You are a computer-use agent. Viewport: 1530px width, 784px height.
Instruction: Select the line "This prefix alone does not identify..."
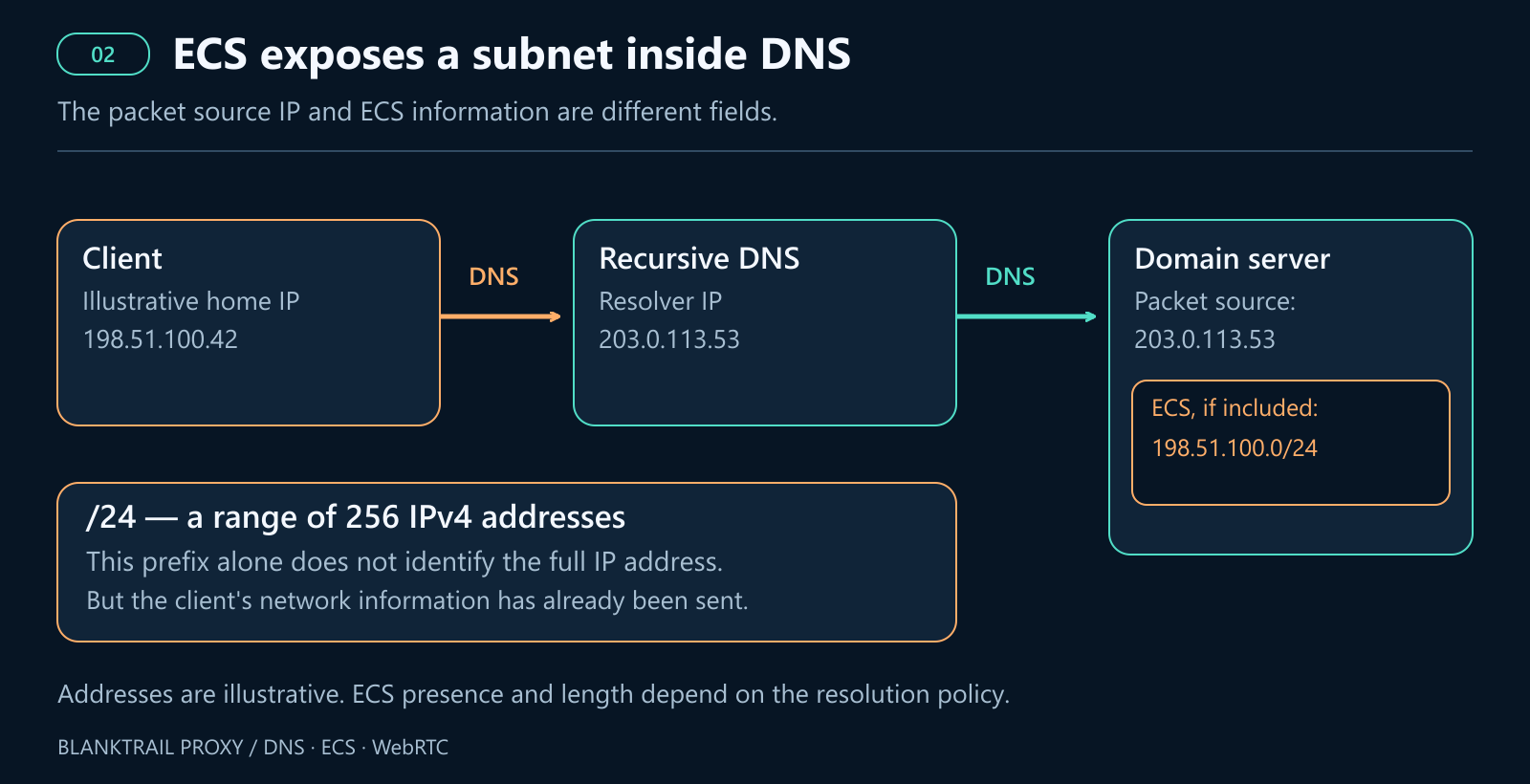(404, 561)
